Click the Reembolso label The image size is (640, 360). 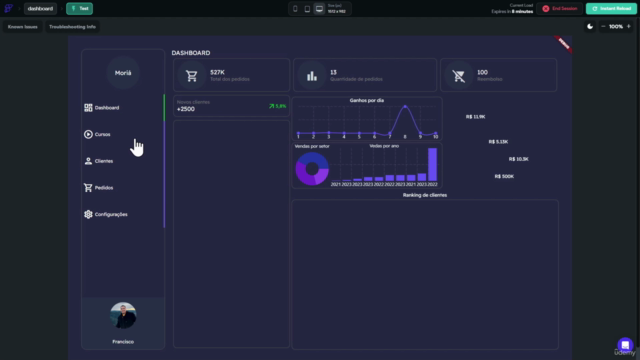pyautogui.click(x=490, y=79)
